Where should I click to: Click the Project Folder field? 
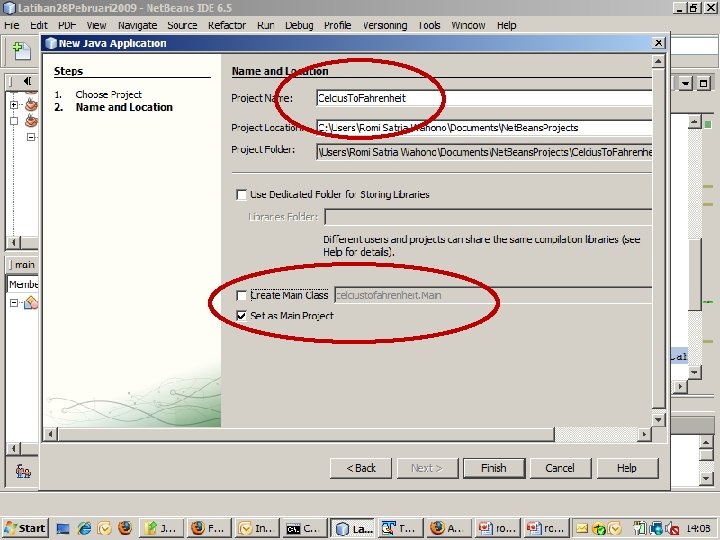(484, 152)
